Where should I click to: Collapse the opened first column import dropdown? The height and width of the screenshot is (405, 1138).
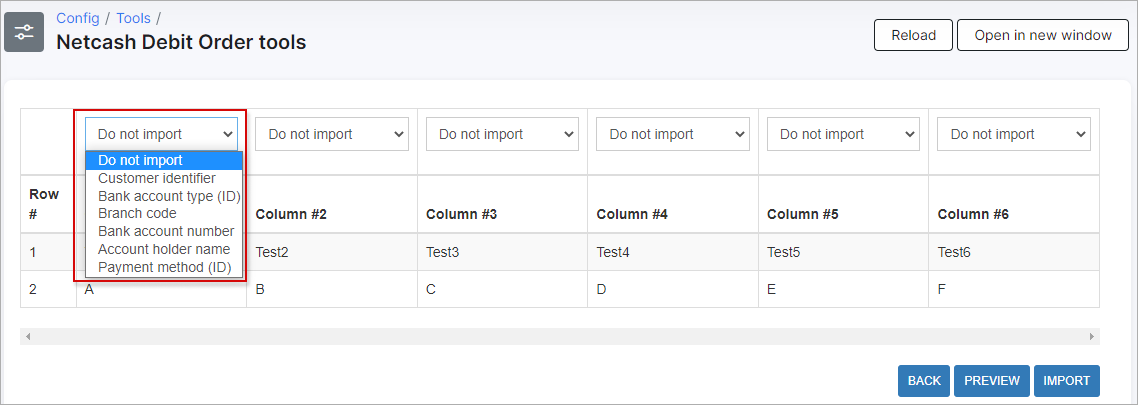pyautogui.click(x=161, y=134)
